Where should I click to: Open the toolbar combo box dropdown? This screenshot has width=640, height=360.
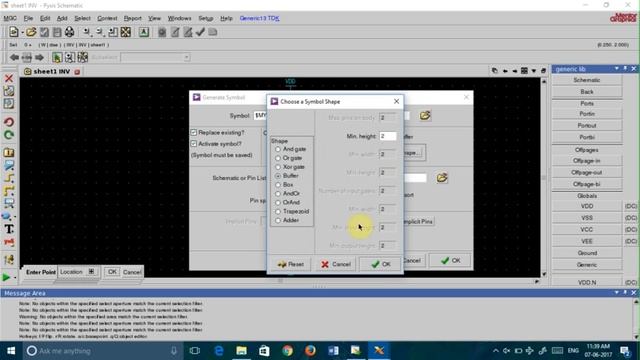pos(186,58)
